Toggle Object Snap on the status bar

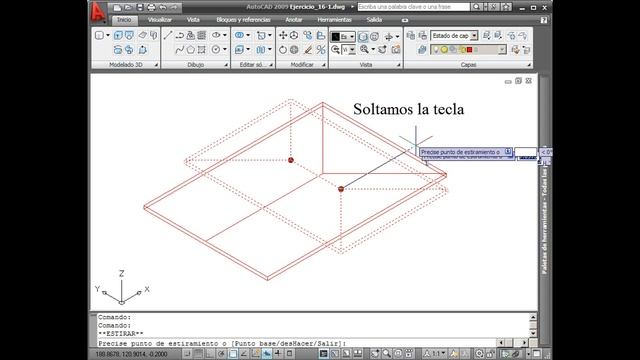click(233, 353)
